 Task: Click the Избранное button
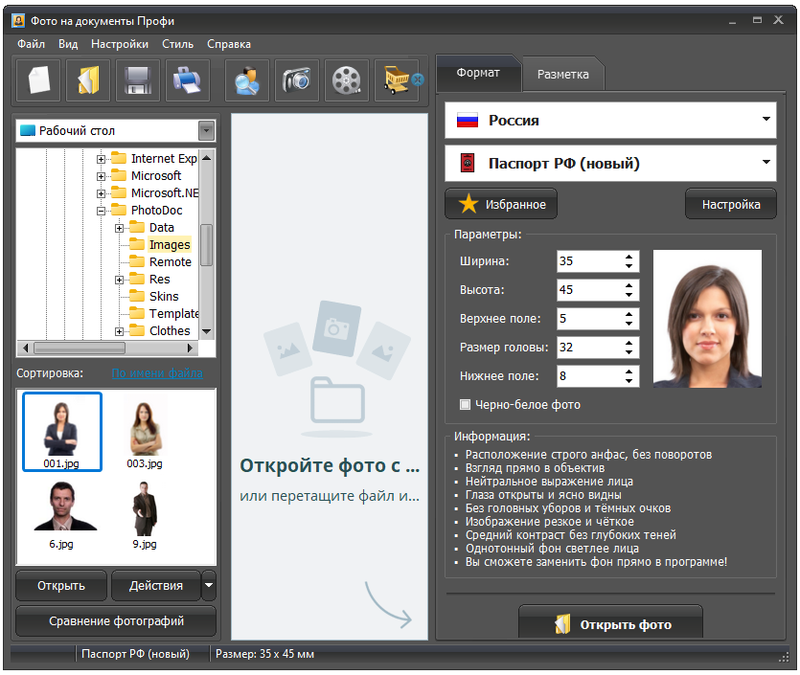pos(501,204)
